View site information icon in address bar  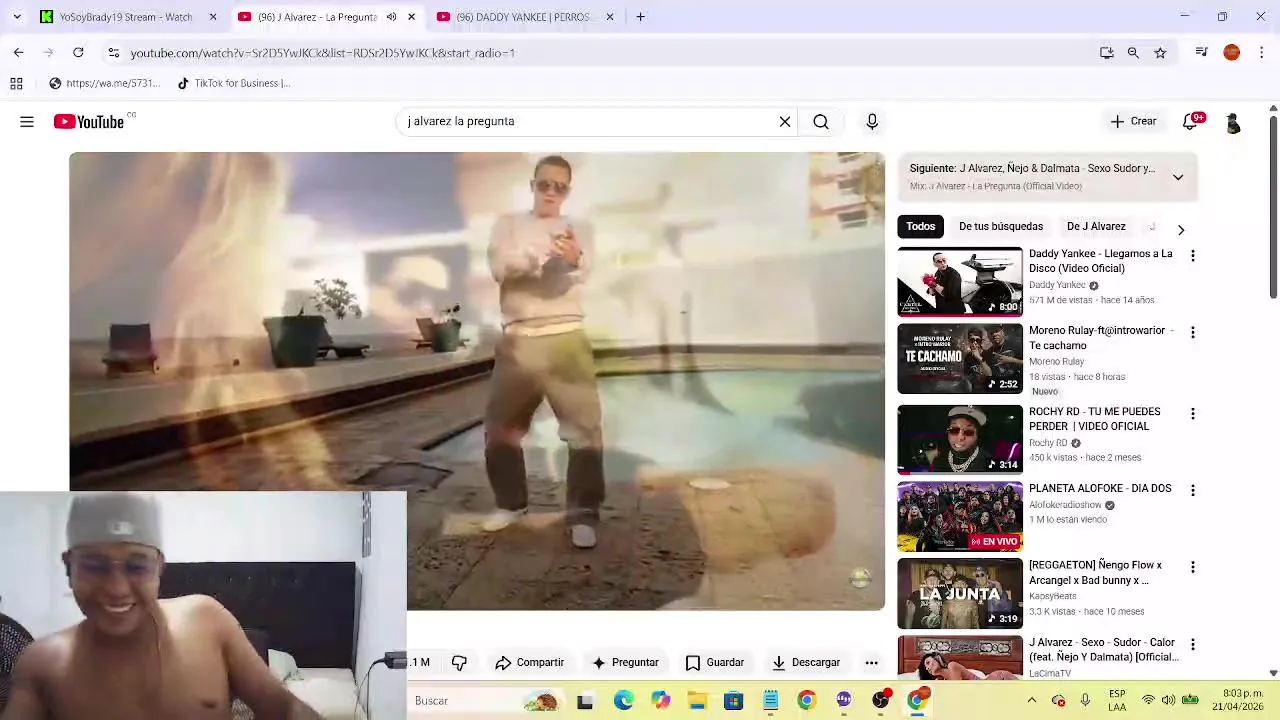click(114, 53)
